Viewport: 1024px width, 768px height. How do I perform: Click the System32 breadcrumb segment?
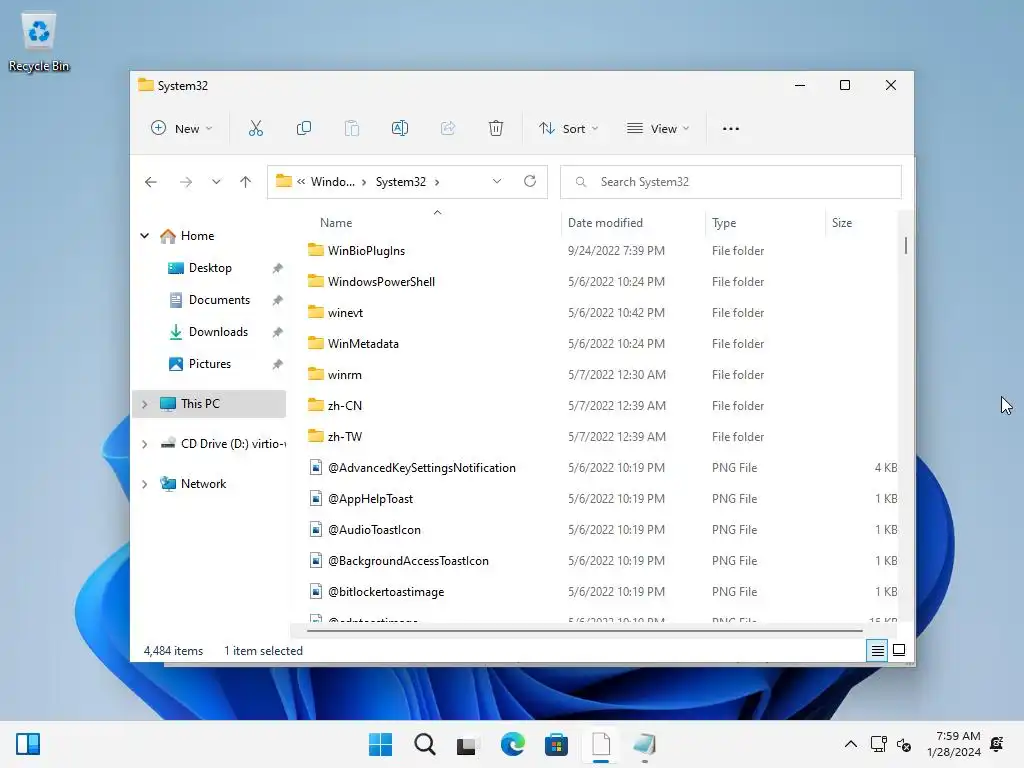tap(400, 182)
